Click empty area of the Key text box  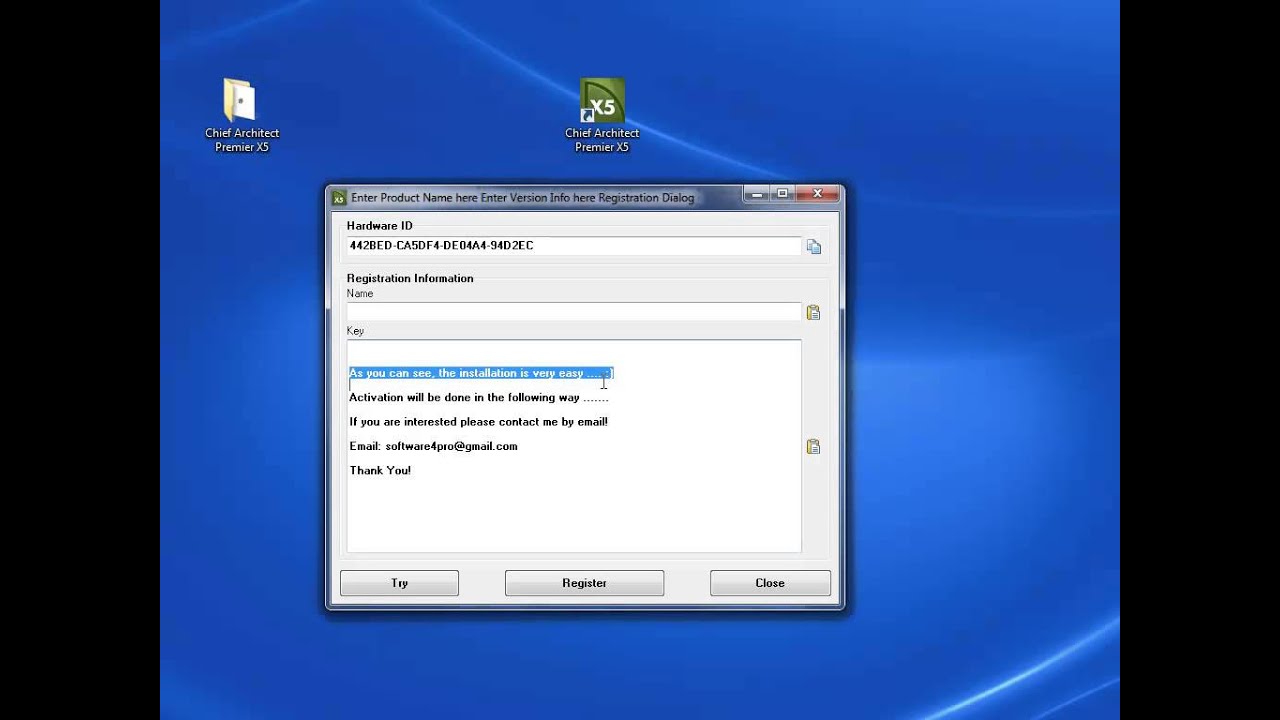pyautogui.click(x=574, y=515)
